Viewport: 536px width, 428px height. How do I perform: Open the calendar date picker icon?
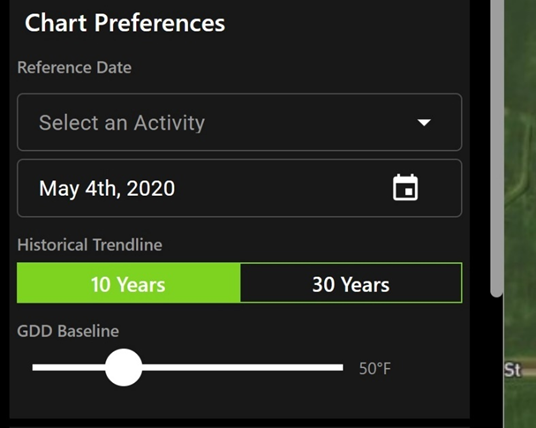[x=405, y=187]
